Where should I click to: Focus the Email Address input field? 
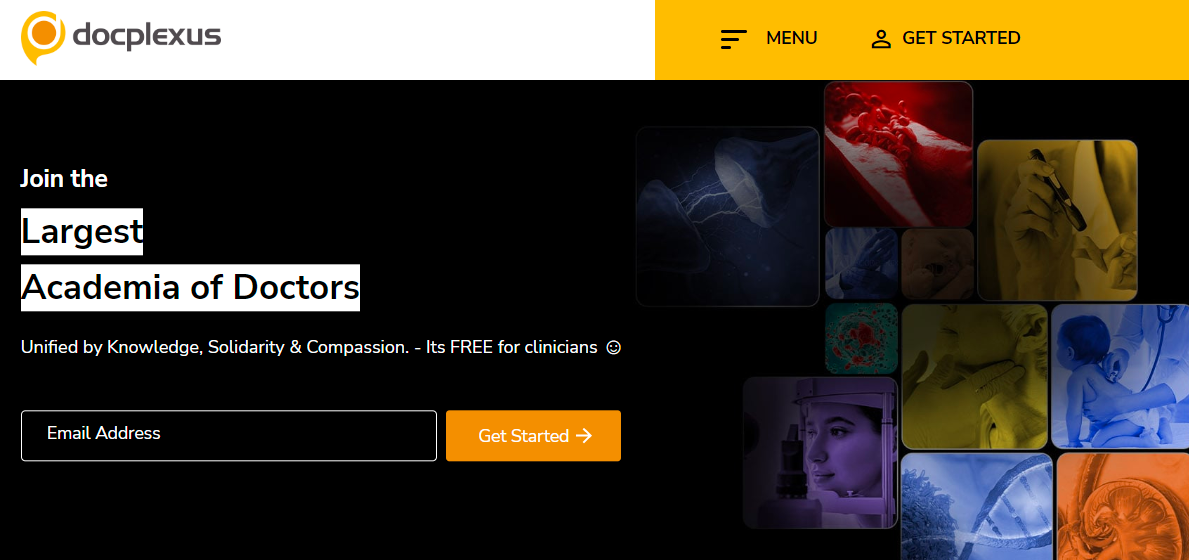229,436
